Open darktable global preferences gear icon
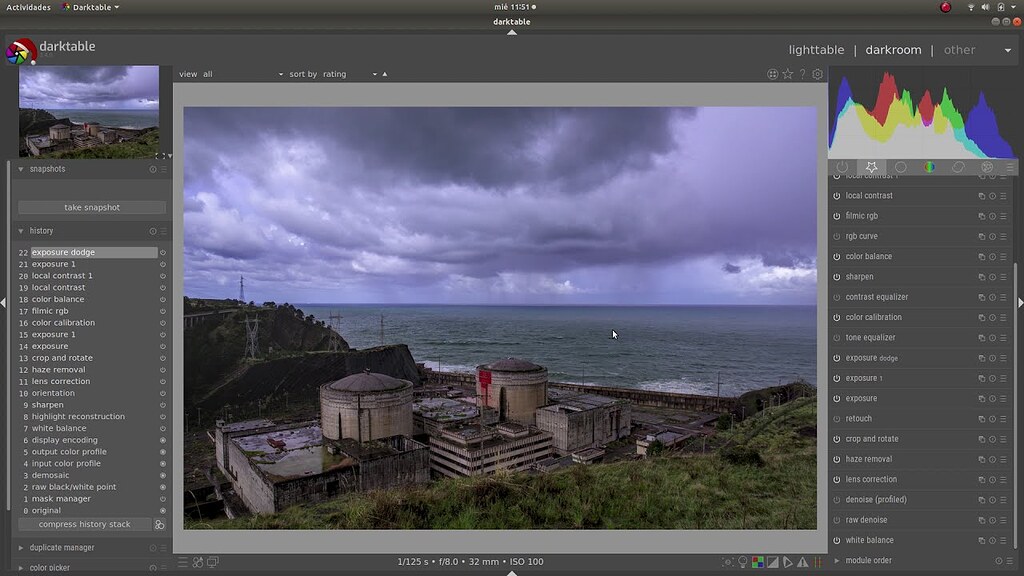1024x576 pixels. pyautogui.click(x=817, y=74)
